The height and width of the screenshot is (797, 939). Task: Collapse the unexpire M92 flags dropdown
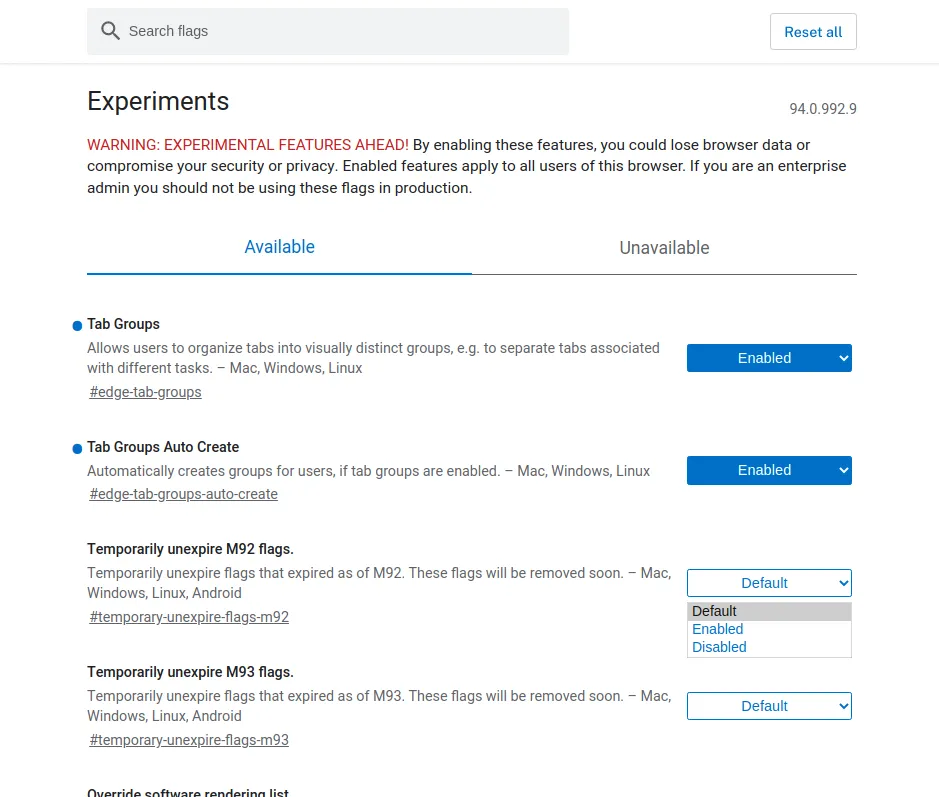[x=768, y=583]
